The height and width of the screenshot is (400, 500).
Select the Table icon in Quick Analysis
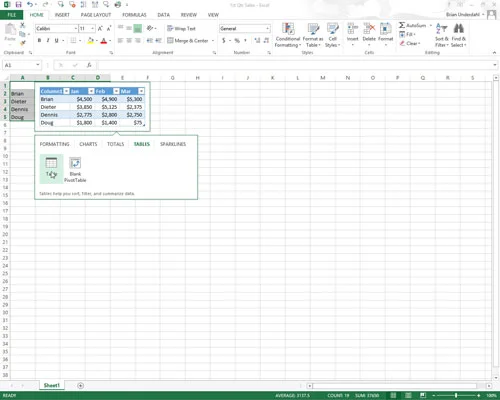pyautogui.click(x=51, y=163)
